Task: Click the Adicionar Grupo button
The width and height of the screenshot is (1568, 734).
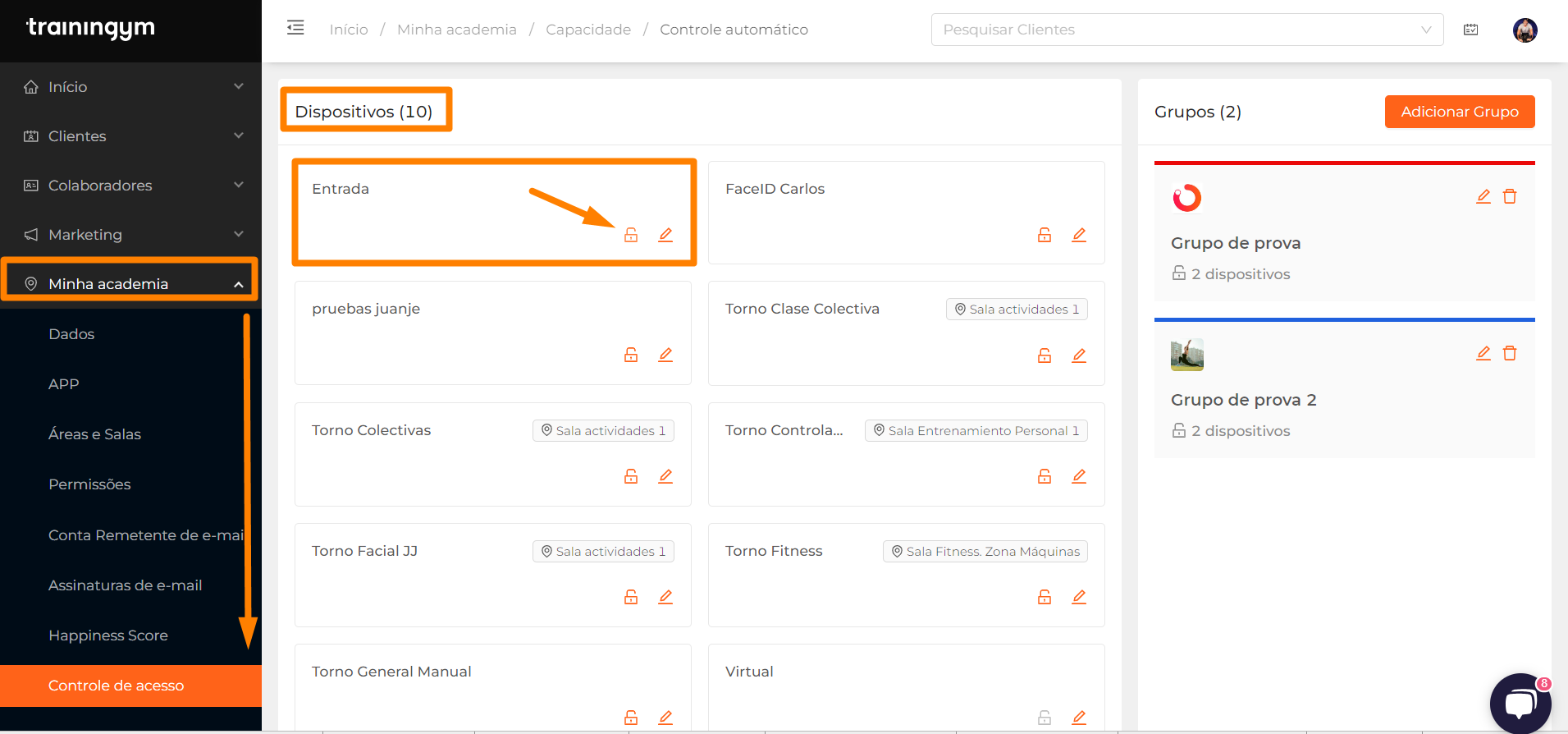Action: 1460,112
